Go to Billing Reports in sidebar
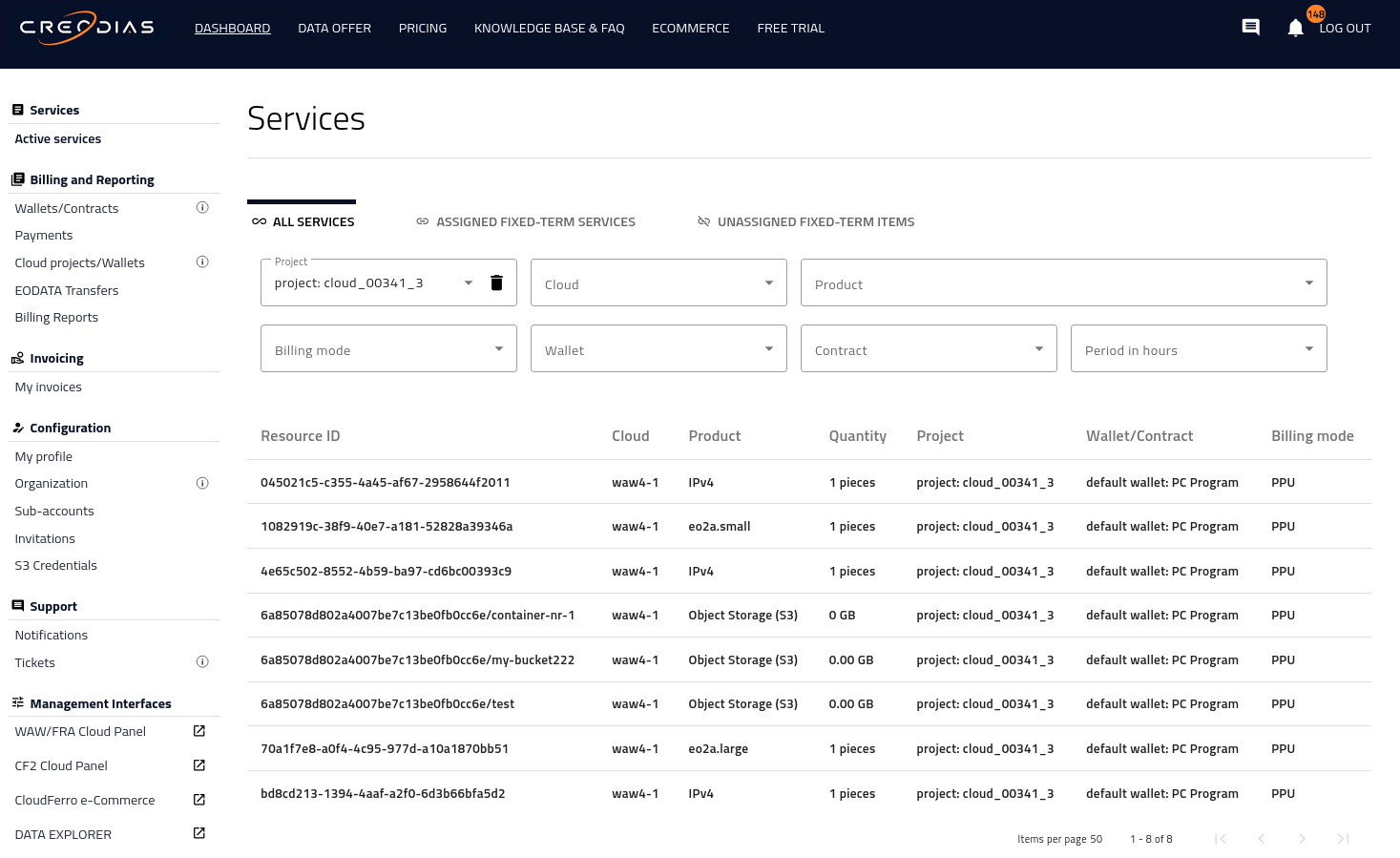This screenshot has width=1400, height=858. 56,318
